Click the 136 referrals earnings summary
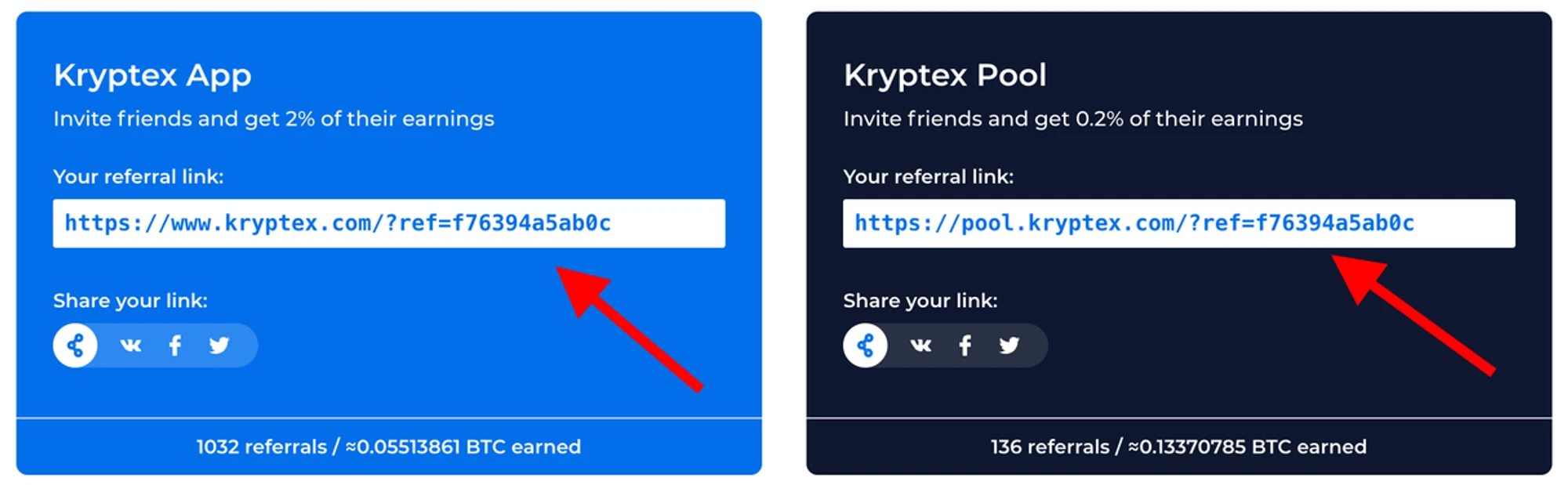This screenshot has height=485, width=1568. [x=1178, y=447]
